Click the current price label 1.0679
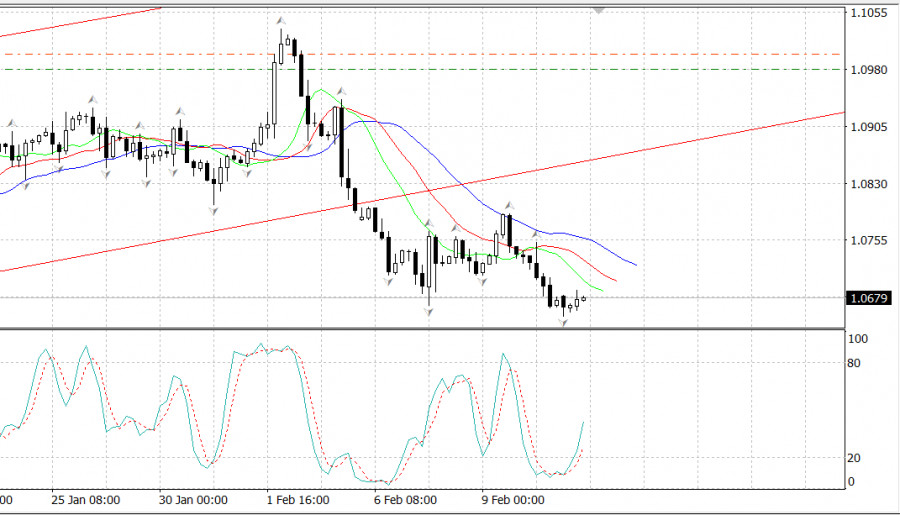The height and width of the screenshot is (515, 900). point(869,298)
